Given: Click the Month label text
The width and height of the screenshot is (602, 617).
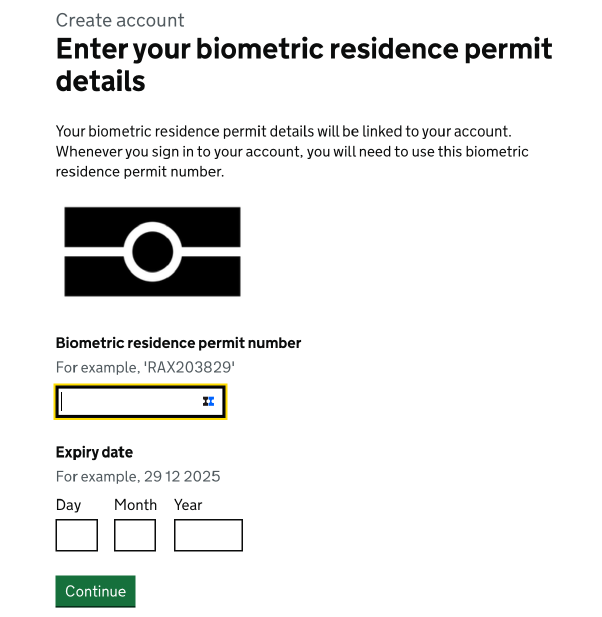Looking at the screenshot, I should [x=135, y=505].
